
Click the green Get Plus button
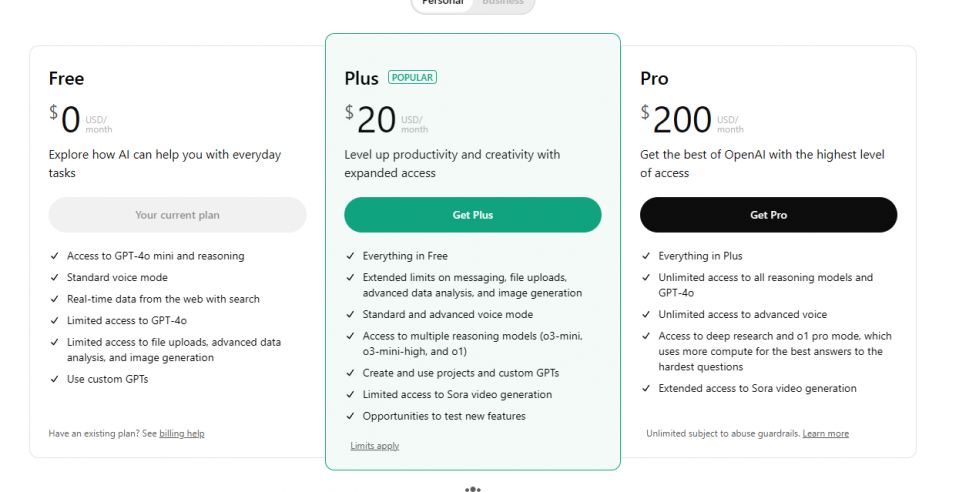click(473, 215)
